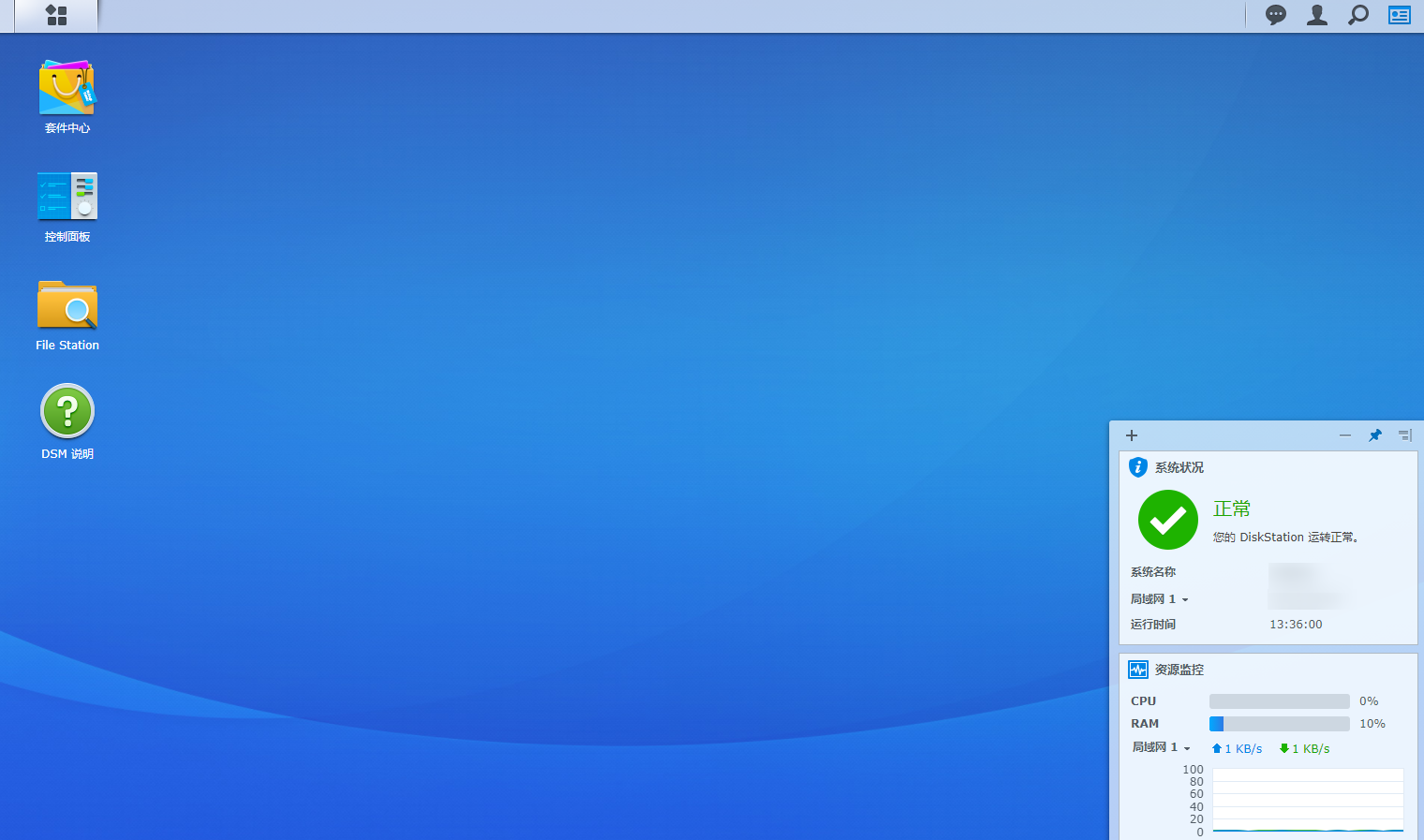The width and height of the screenshot is (1424, 840).
Task: Open the user options person icon
Action: click(1317, 15)
